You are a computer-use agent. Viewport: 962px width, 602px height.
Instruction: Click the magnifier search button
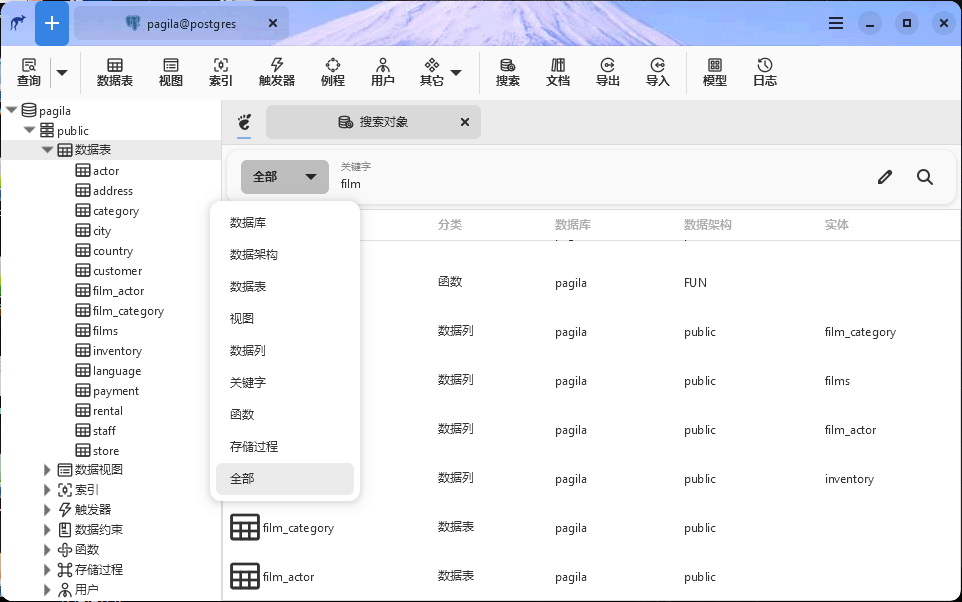click(x=924, y=176)
